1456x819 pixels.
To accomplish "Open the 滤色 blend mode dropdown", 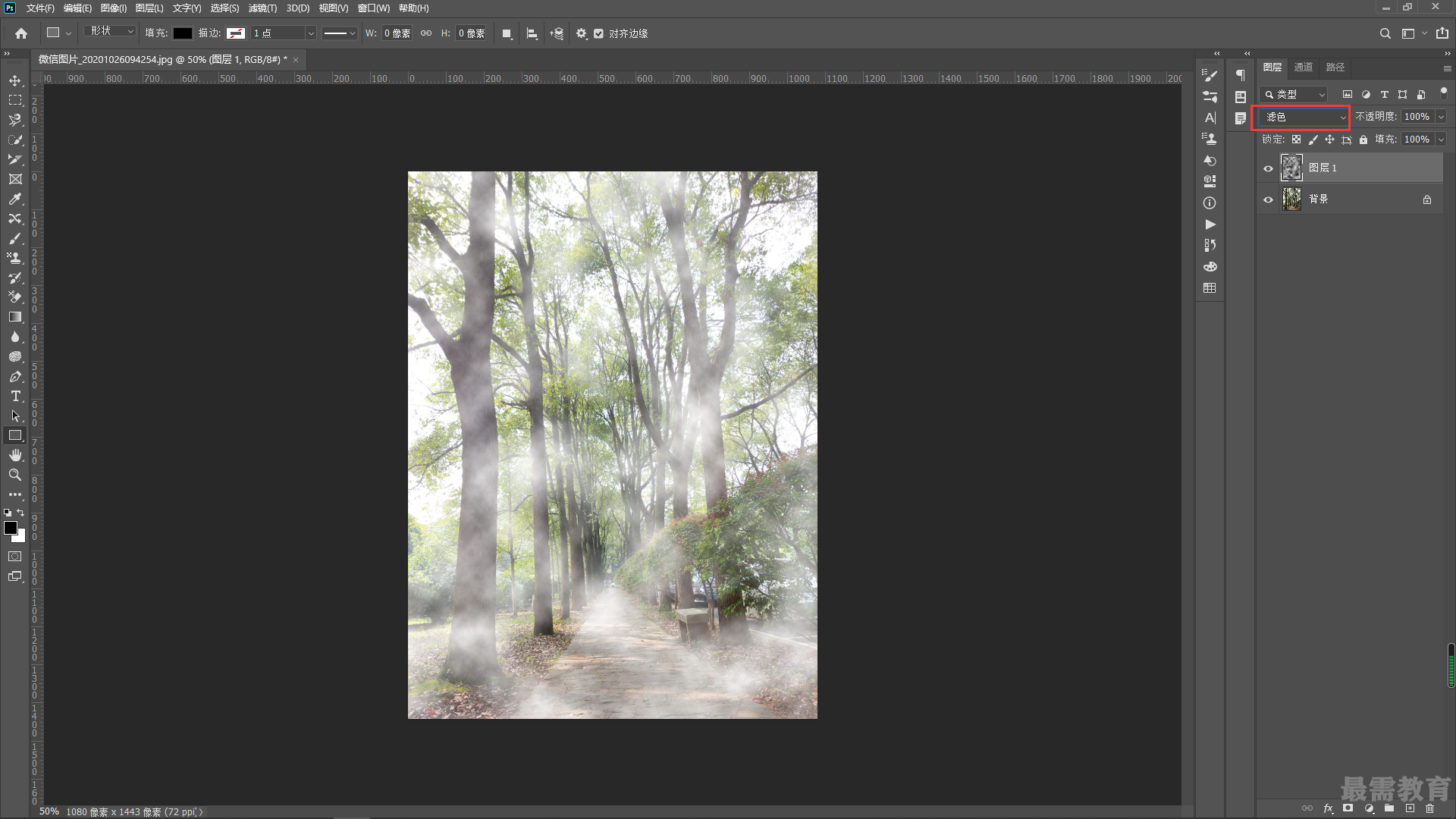I will (1302, 117).
